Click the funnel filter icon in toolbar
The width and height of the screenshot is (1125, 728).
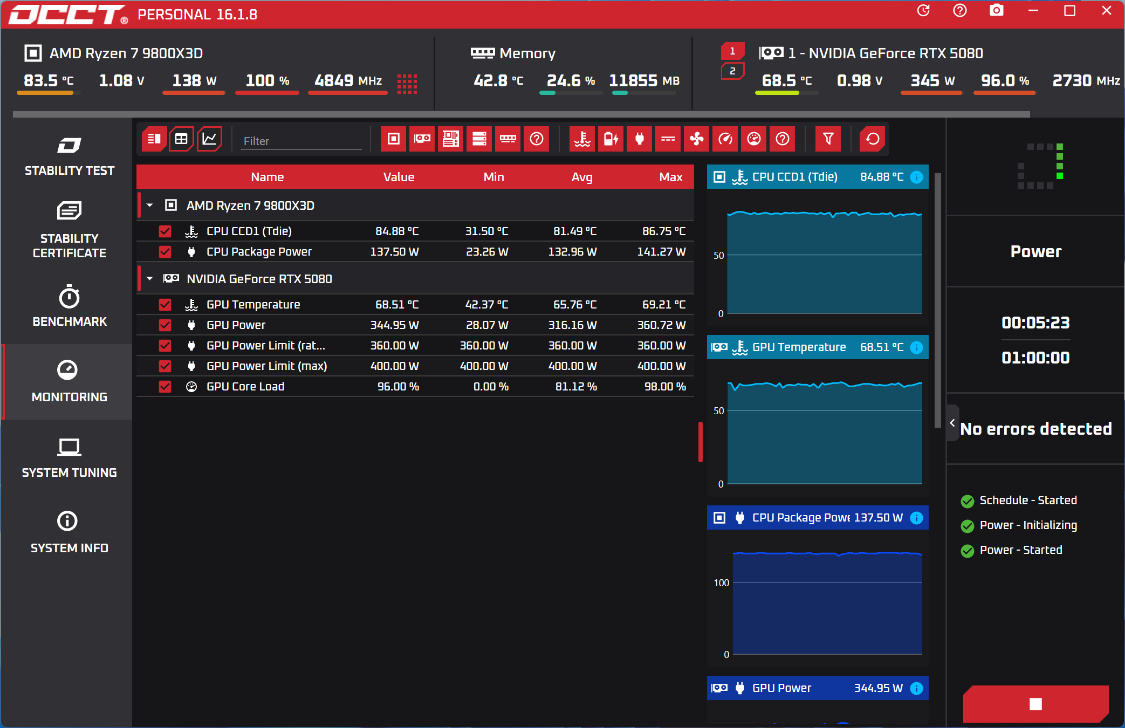[828, 139]
